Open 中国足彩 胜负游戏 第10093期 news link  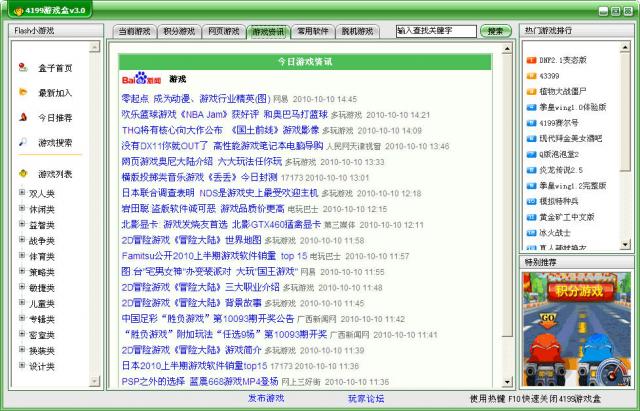tap(208, 319)
